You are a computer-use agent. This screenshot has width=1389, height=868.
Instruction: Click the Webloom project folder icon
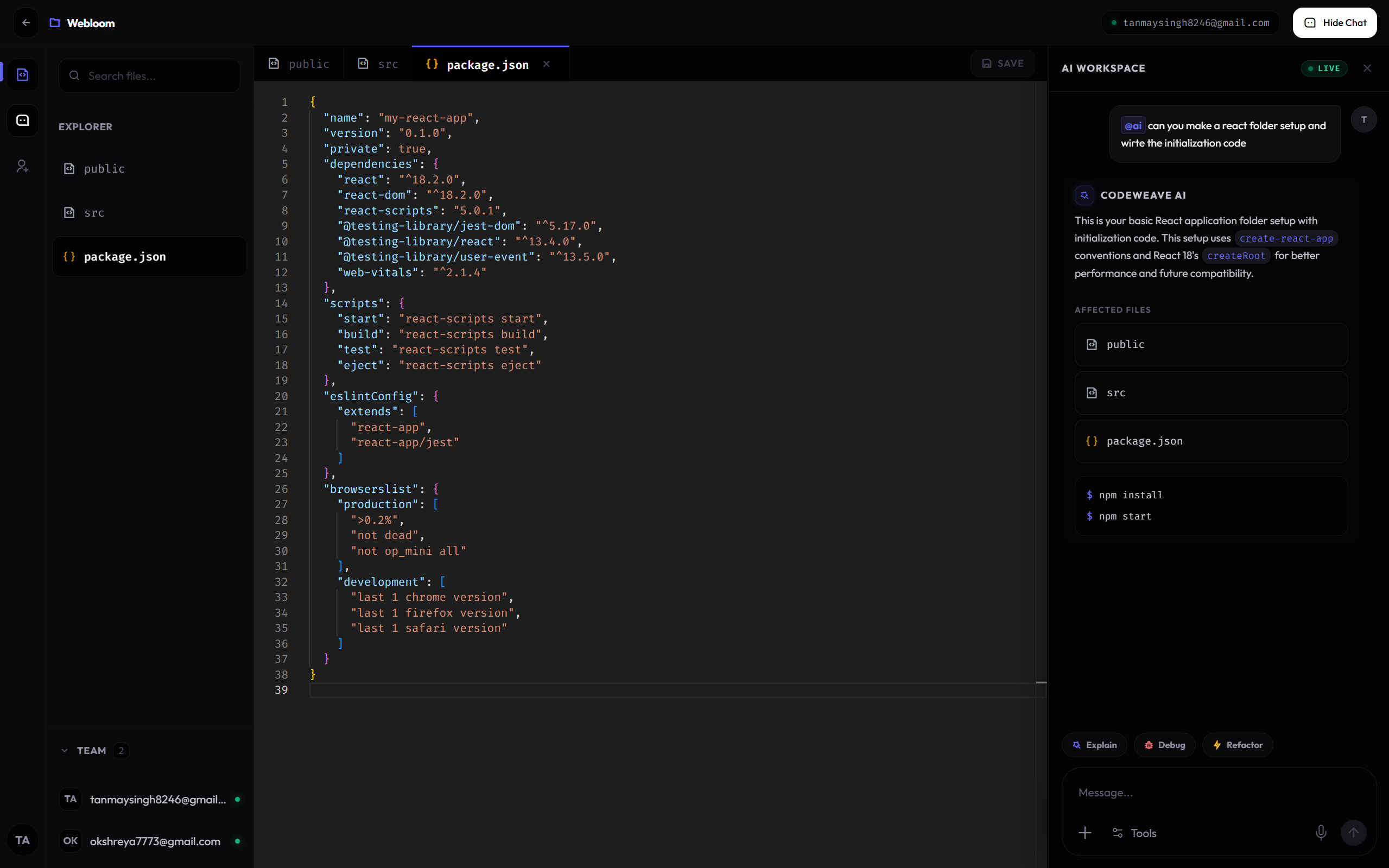click(x=54, y=23)
